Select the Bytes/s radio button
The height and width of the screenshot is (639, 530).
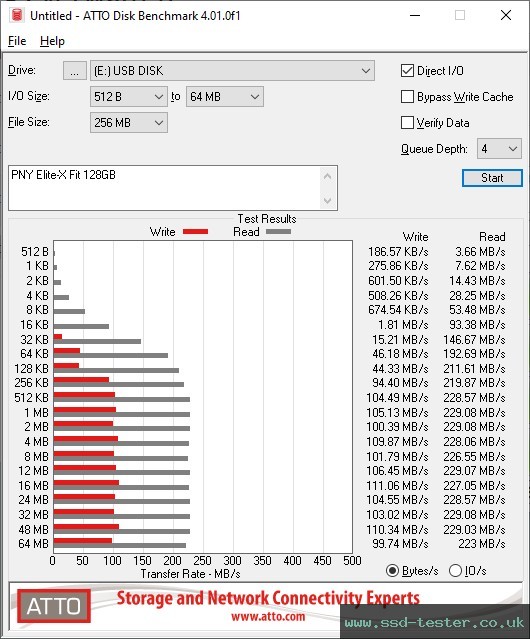[x=392, y=571]
